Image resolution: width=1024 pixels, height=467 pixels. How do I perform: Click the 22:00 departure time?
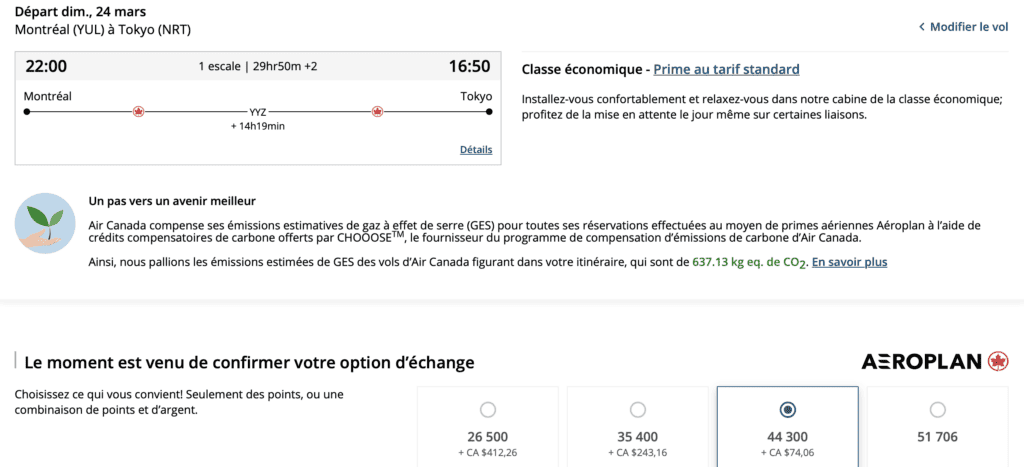point(46,67)
